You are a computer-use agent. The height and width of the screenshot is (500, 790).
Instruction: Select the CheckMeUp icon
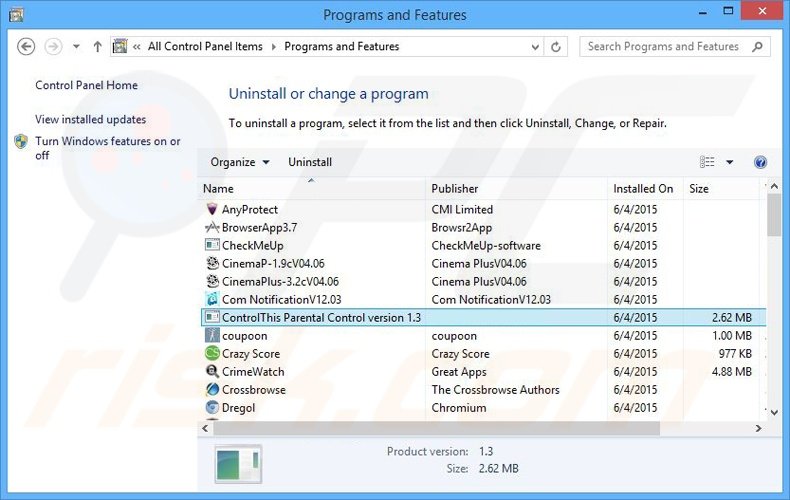[x=212, y=245]
